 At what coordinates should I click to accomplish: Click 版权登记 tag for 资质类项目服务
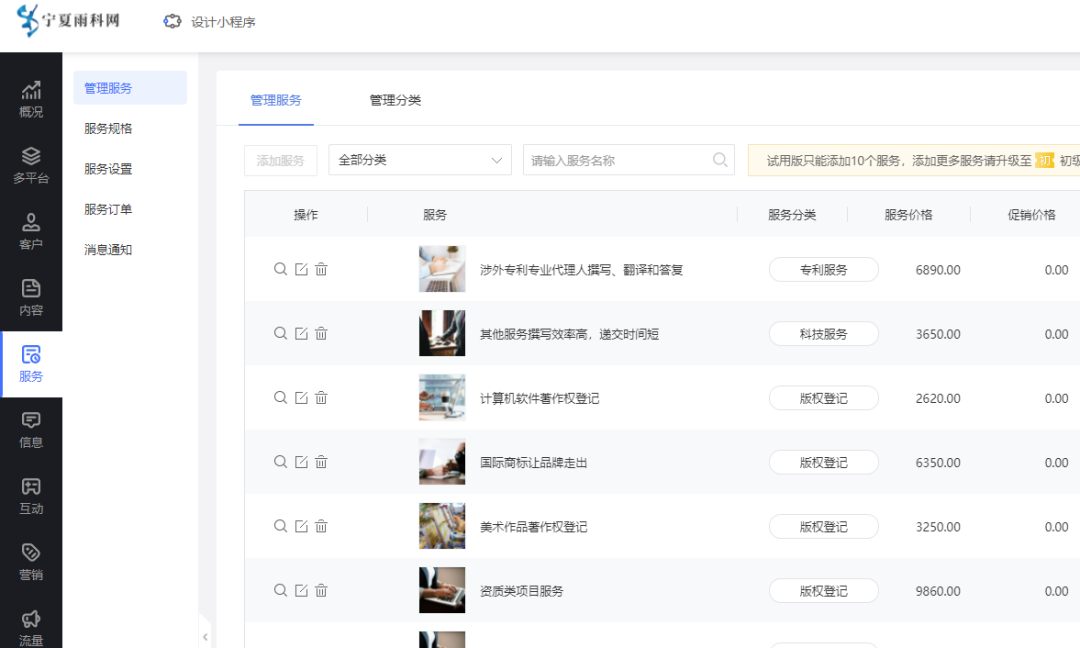pyautogui.click(x=824, y=591)
